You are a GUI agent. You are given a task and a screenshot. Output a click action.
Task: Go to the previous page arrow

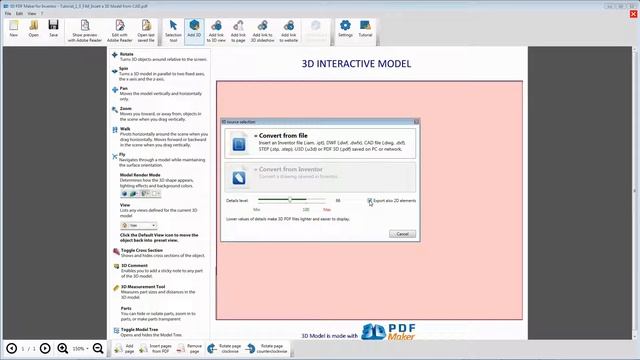pyautogui.click(x=11, y=348)
